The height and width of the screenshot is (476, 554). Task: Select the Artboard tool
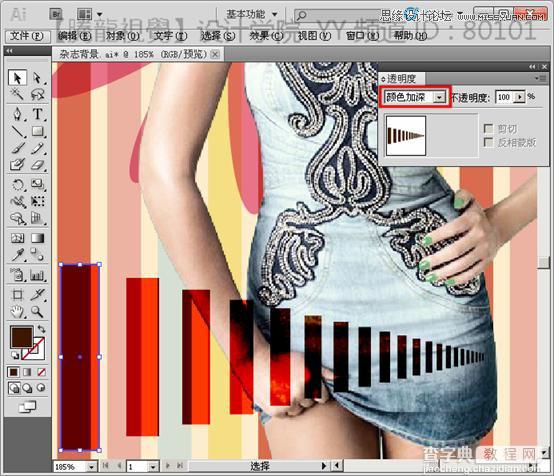tap(17, 294)
